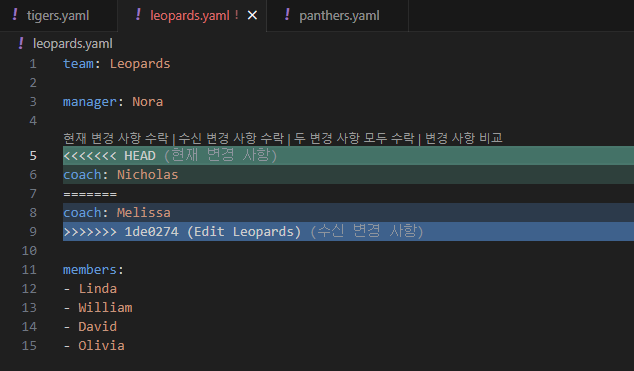Close the leopards.yaml tab
The height and width of the screenshot is (371, 634).
252,15
